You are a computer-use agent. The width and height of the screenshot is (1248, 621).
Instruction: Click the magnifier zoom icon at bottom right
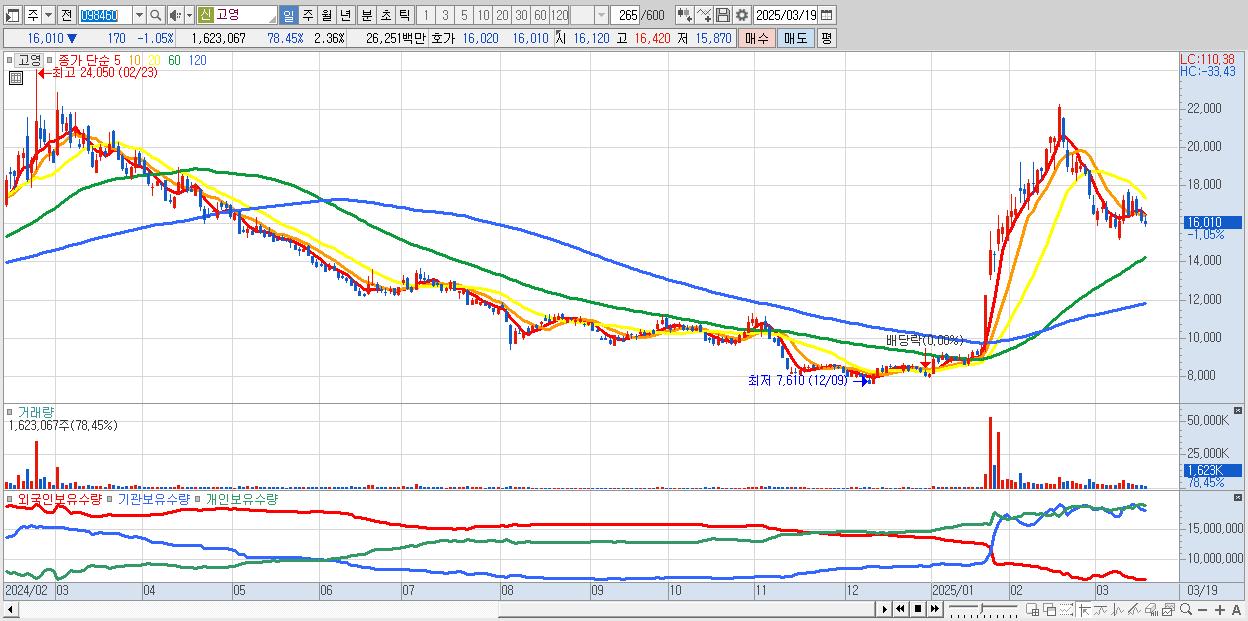(x=1185, y=609)
